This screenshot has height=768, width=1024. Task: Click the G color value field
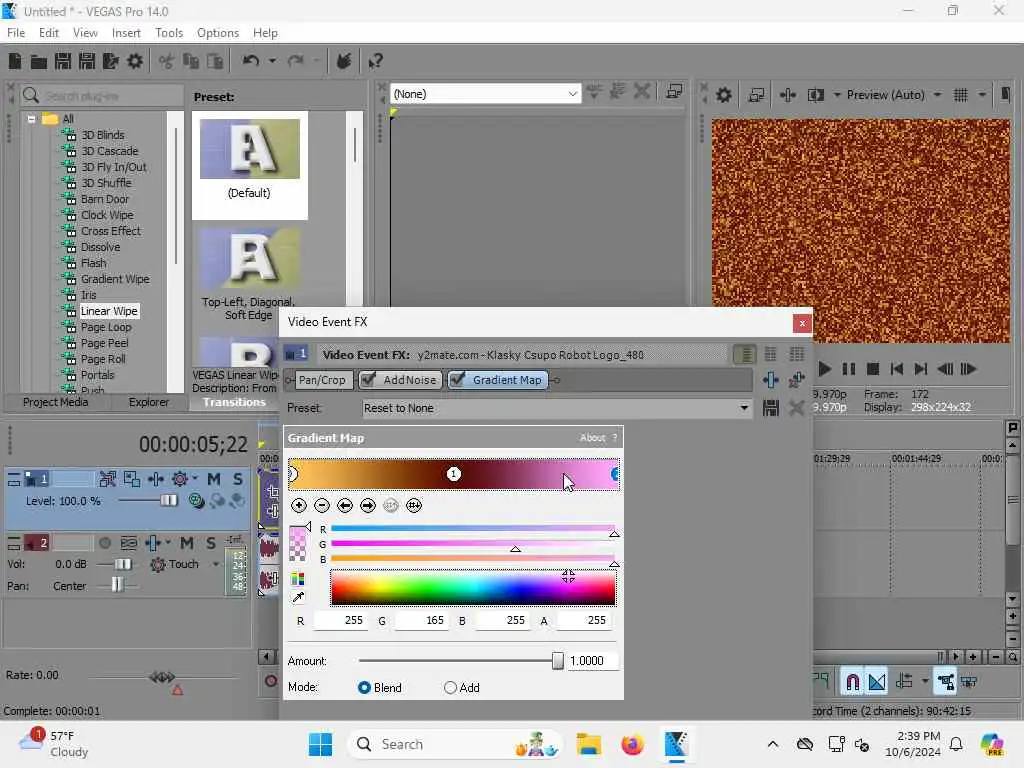pyautogui.click(x=421, y=620)
